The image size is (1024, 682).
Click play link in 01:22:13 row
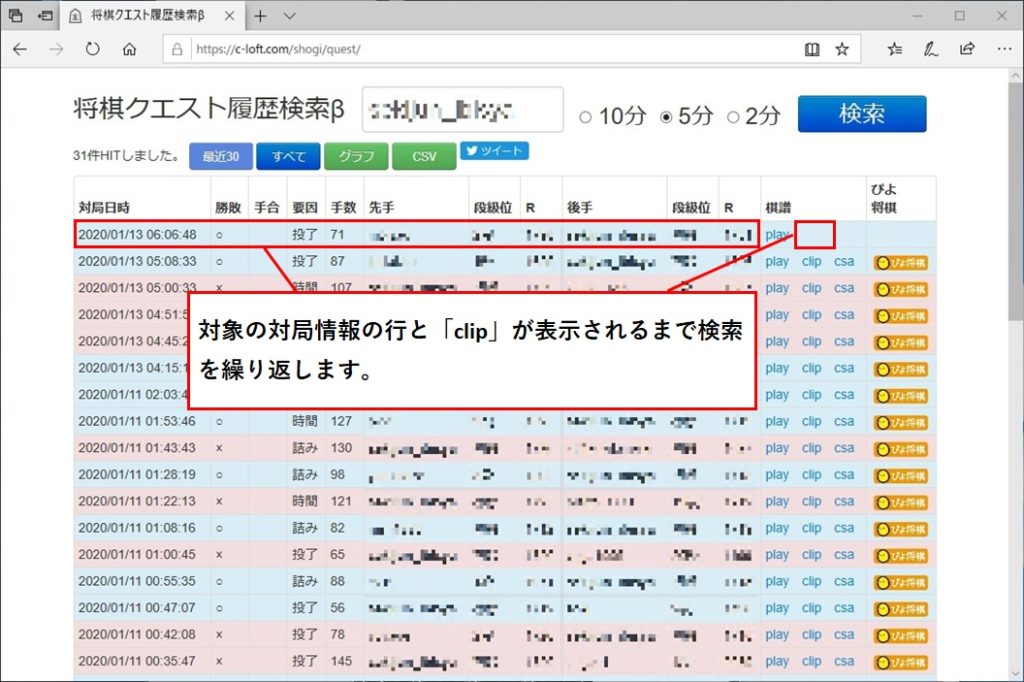777,502
